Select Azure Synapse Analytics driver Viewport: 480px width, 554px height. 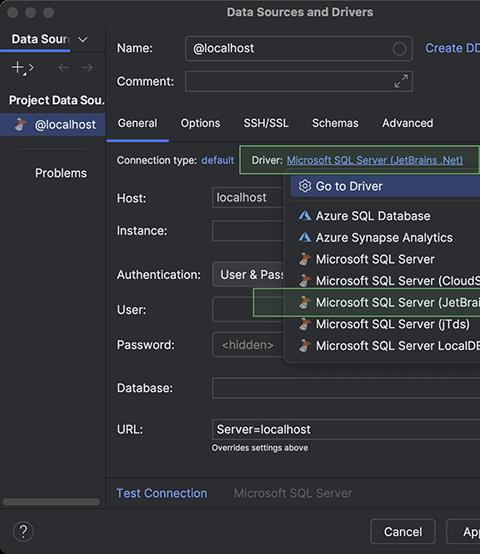tap(385, 237)
